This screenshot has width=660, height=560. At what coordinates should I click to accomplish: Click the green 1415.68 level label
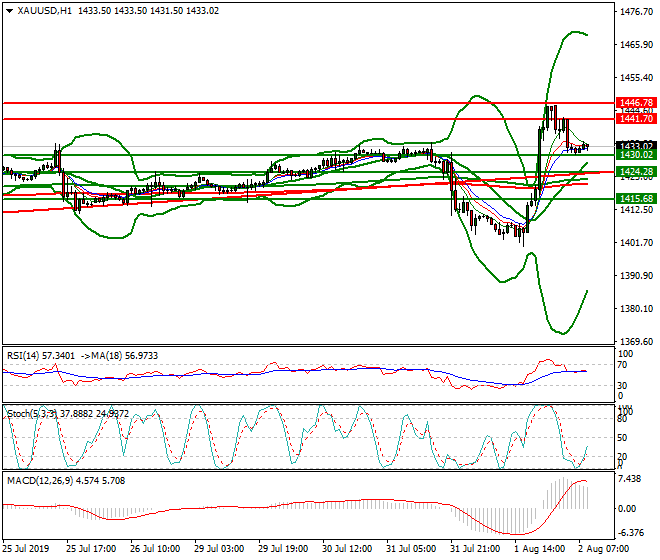(x=636, y=199)
